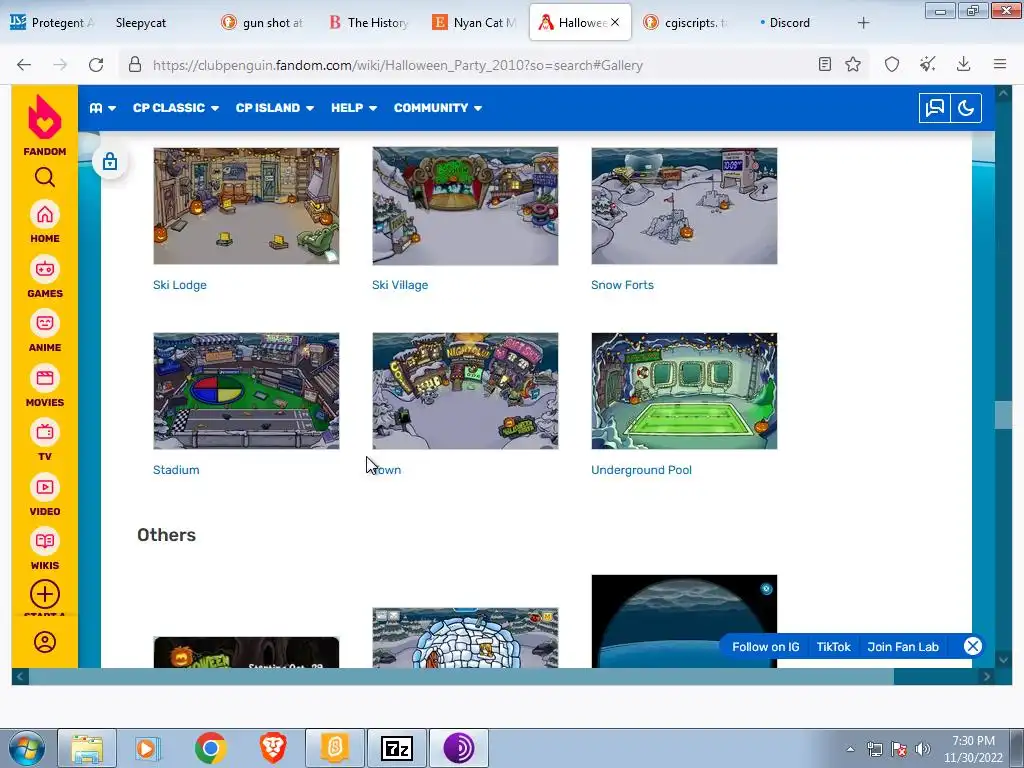Click the page lock icon
Screen dimensions: 1024x768
pos(110,161)
